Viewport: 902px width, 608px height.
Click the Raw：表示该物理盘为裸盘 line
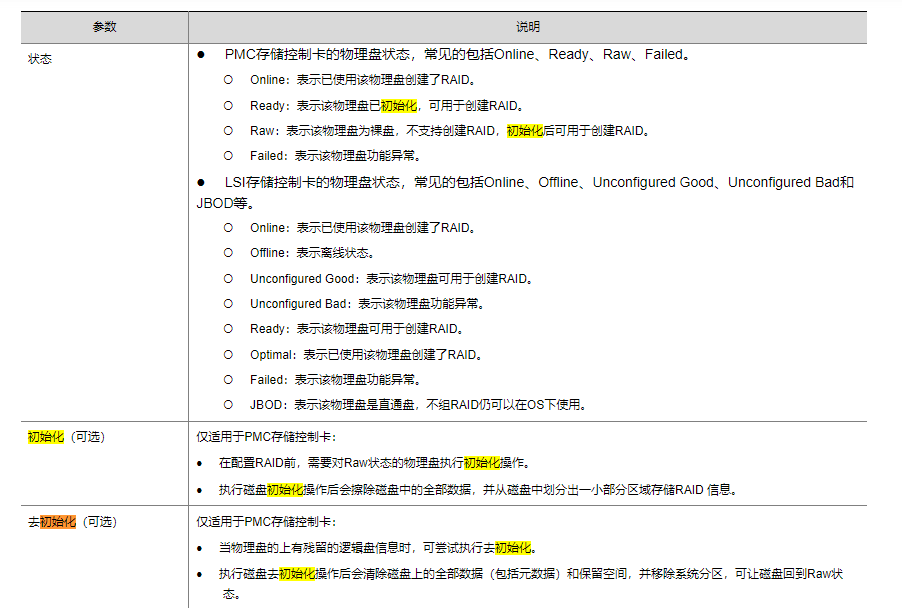click(450, 131)
